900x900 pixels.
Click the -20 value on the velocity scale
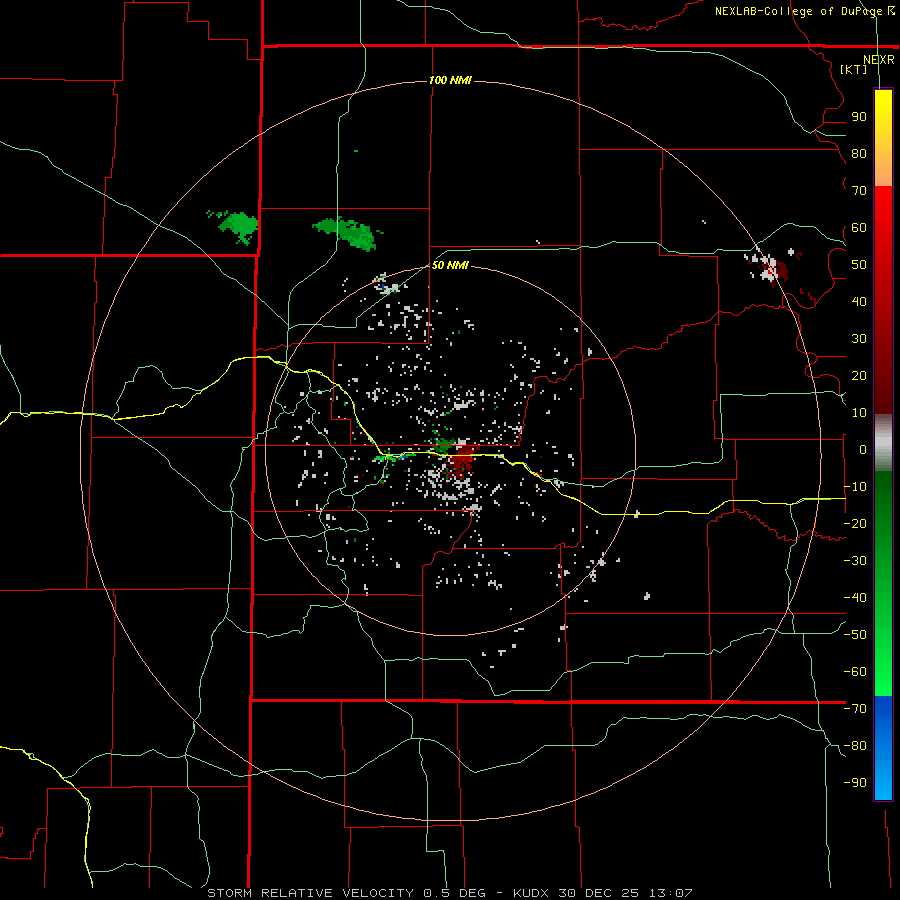click(855, 523)
